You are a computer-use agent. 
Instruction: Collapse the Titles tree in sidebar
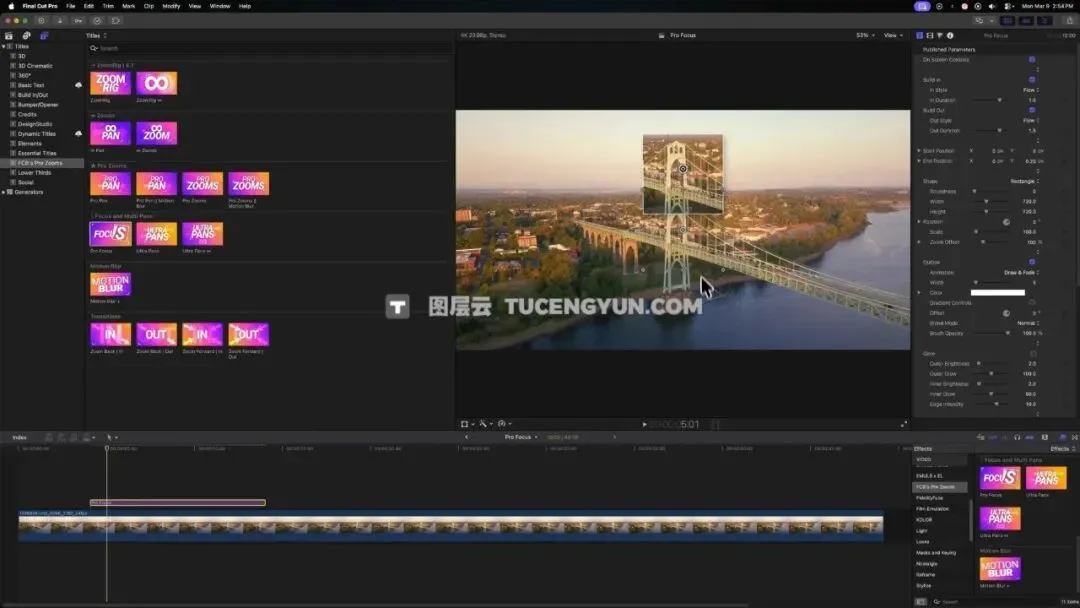click(x=5, y=46)
